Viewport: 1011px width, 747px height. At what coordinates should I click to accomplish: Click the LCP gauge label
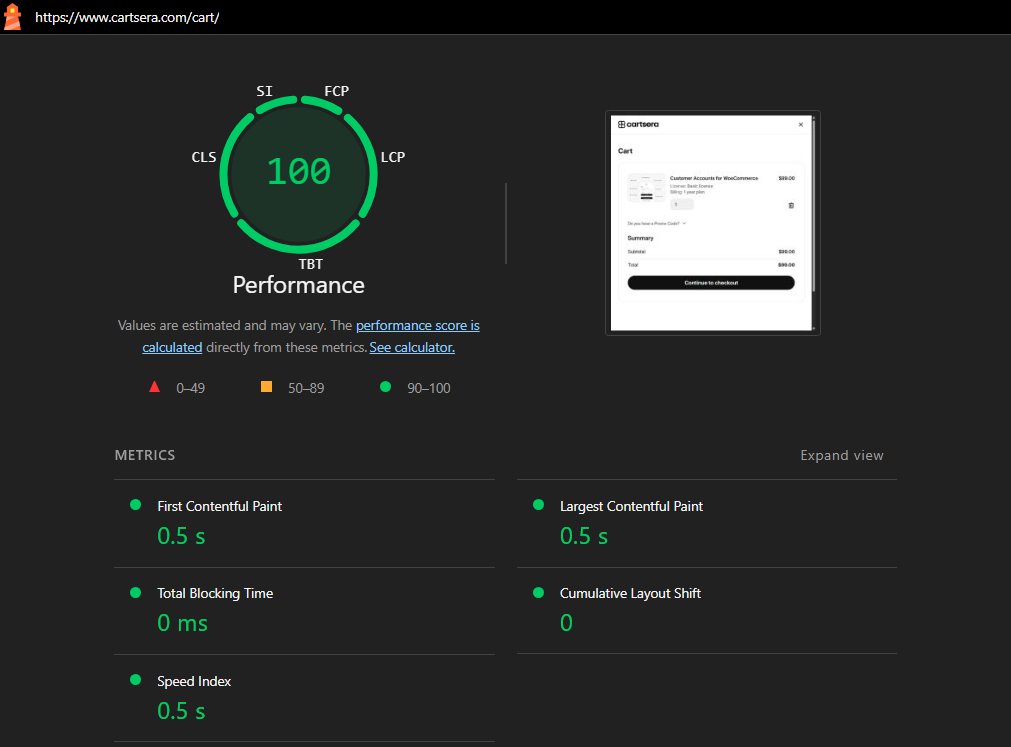393,157
